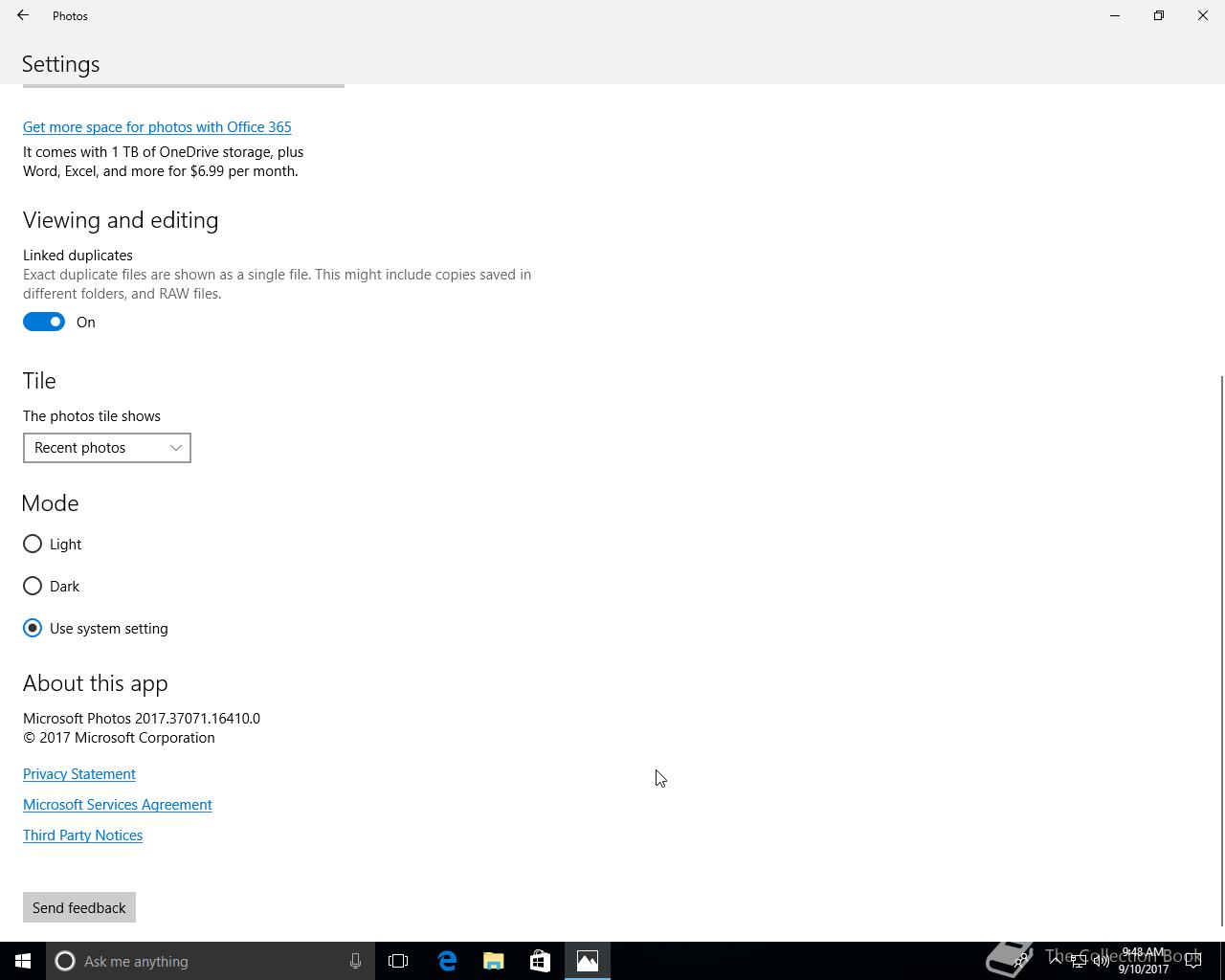Click the taskbar clock and date
The image size is (1225, 980).
pyautogui.click(x=1144, y=961)
